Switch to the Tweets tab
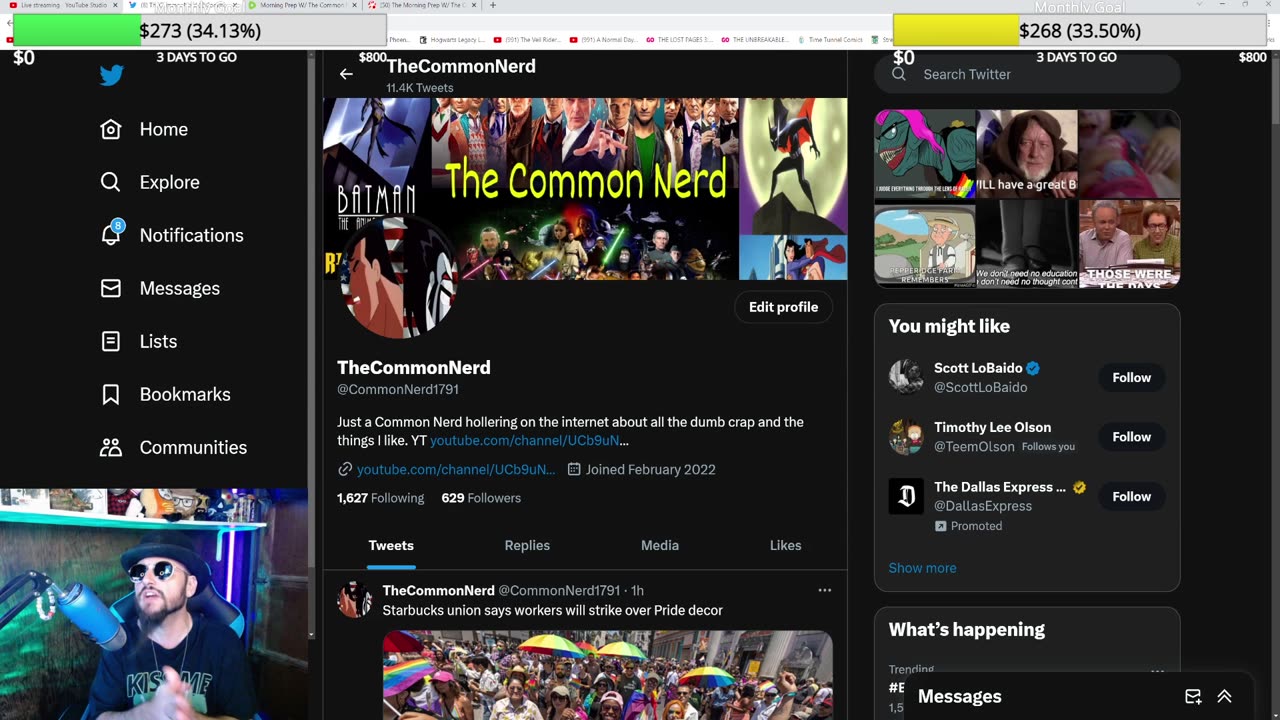 390,545
